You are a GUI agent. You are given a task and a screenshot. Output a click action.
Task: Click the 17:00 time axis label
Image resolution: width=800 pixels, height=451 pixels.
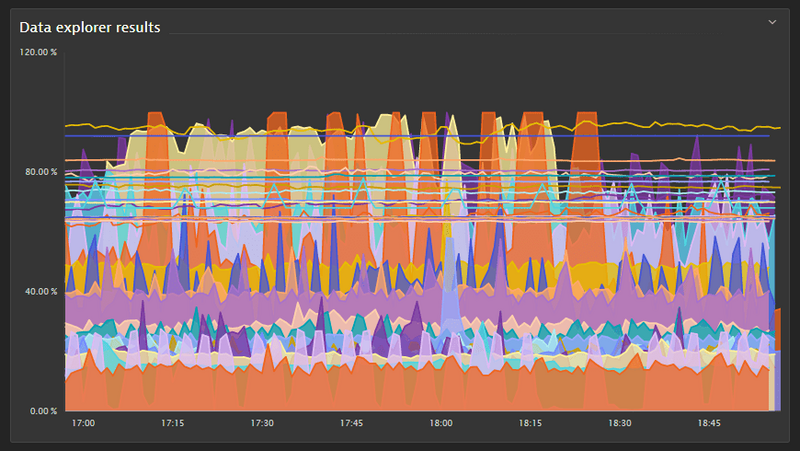pos(84,424)
